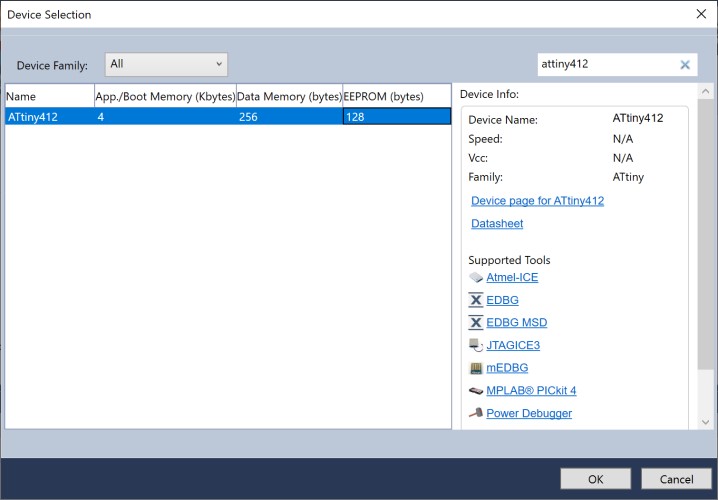This screenshot has width=718, height=500.
Task: Select the ATtiny412 device row name
Action: point(33,117)
